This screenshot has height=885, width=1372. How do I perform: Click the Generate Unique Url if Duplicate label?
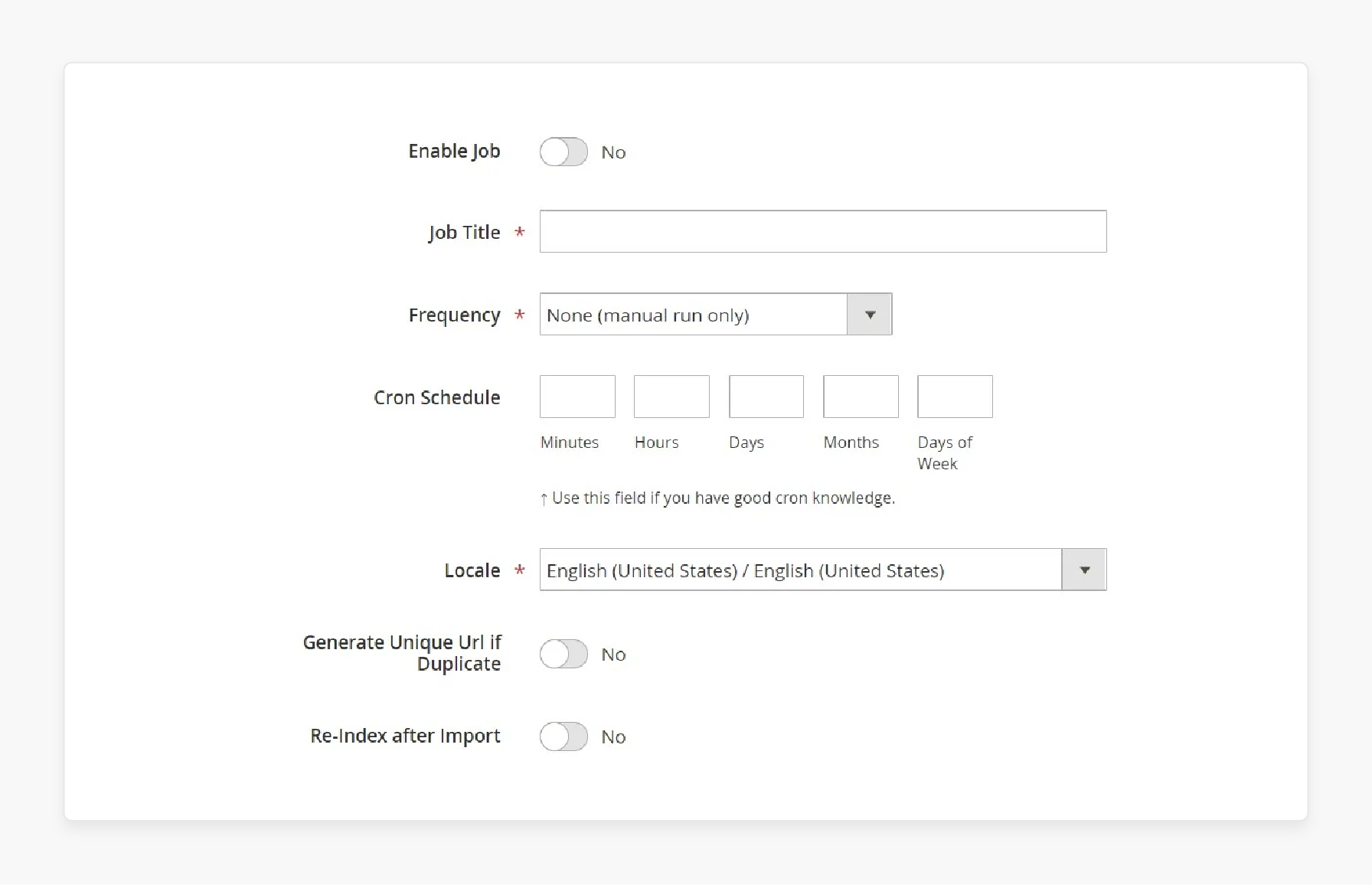coord(402,653)
